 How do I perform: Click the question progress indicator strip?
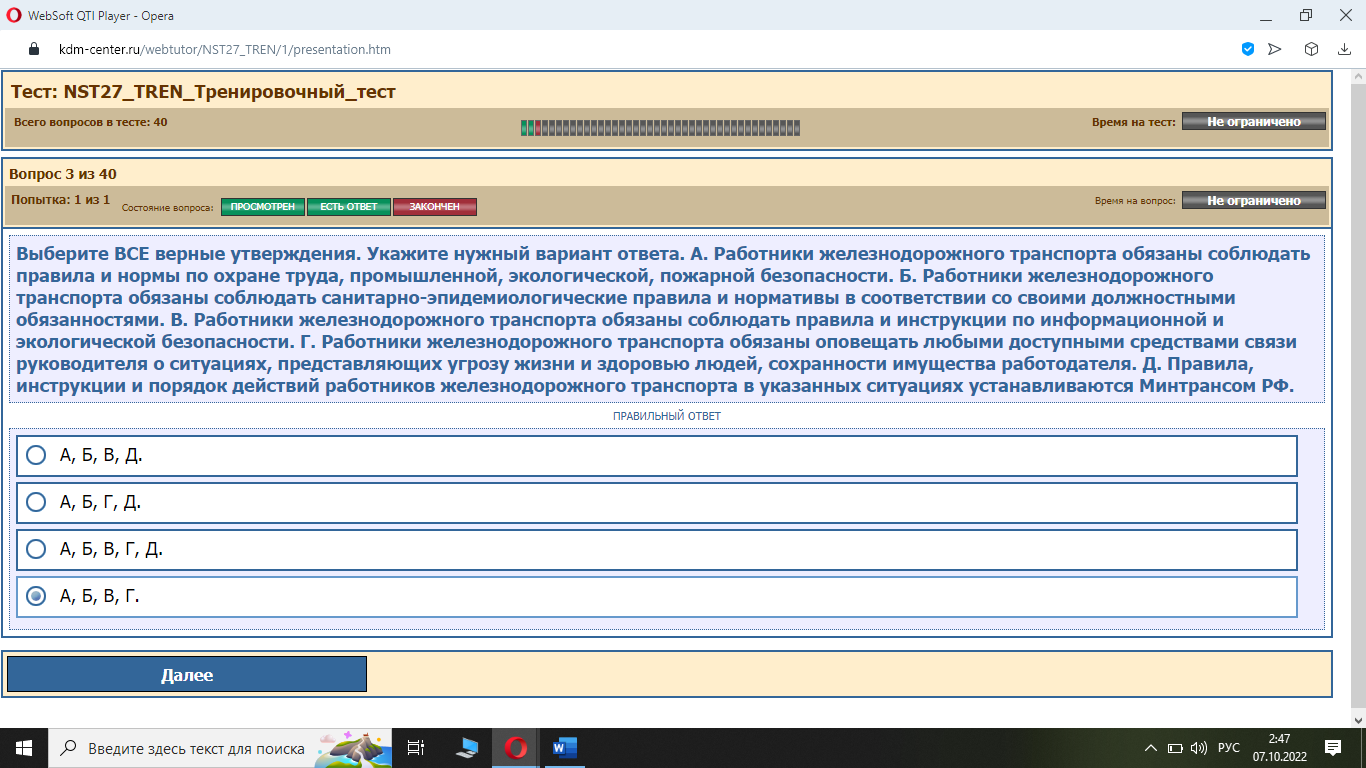660,127
